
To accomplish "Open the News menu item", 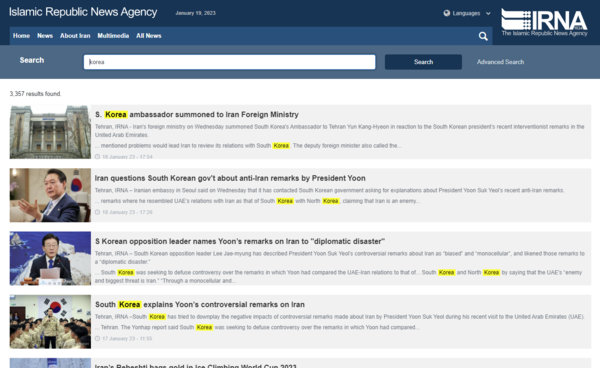I will [x=45, y=36].
